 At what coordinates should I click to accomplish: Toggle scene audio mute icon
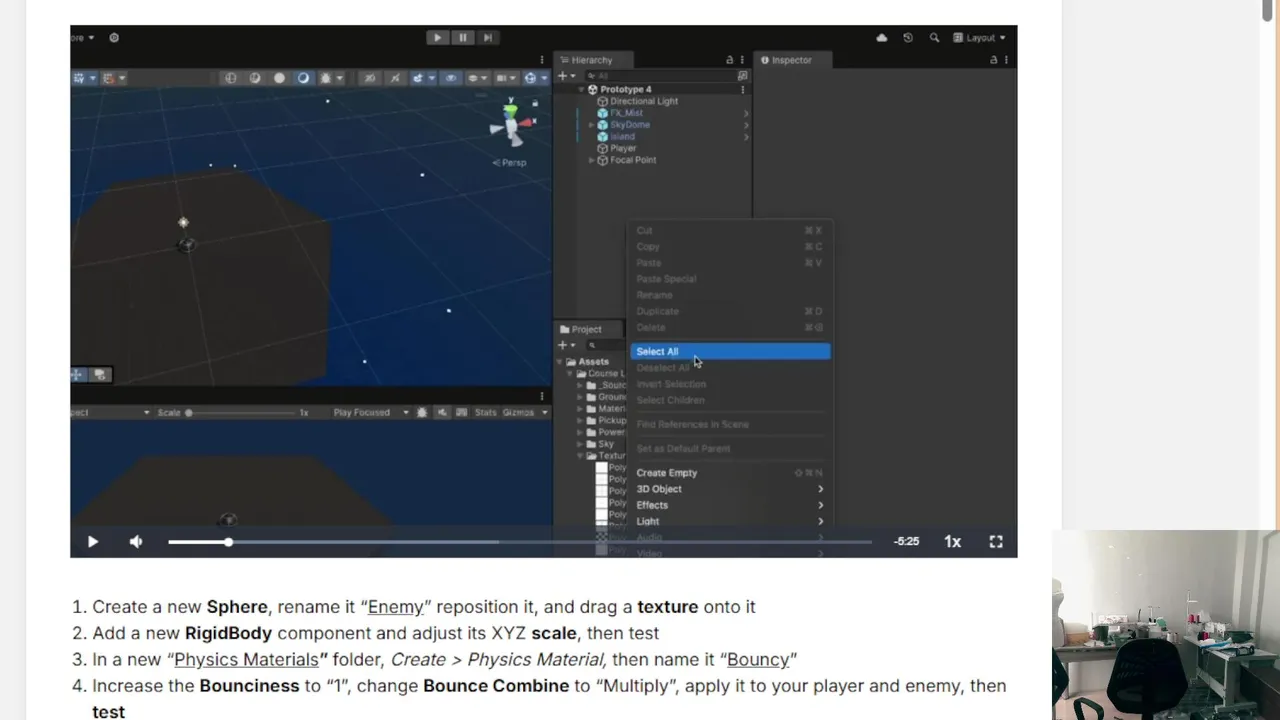(395, 78)
